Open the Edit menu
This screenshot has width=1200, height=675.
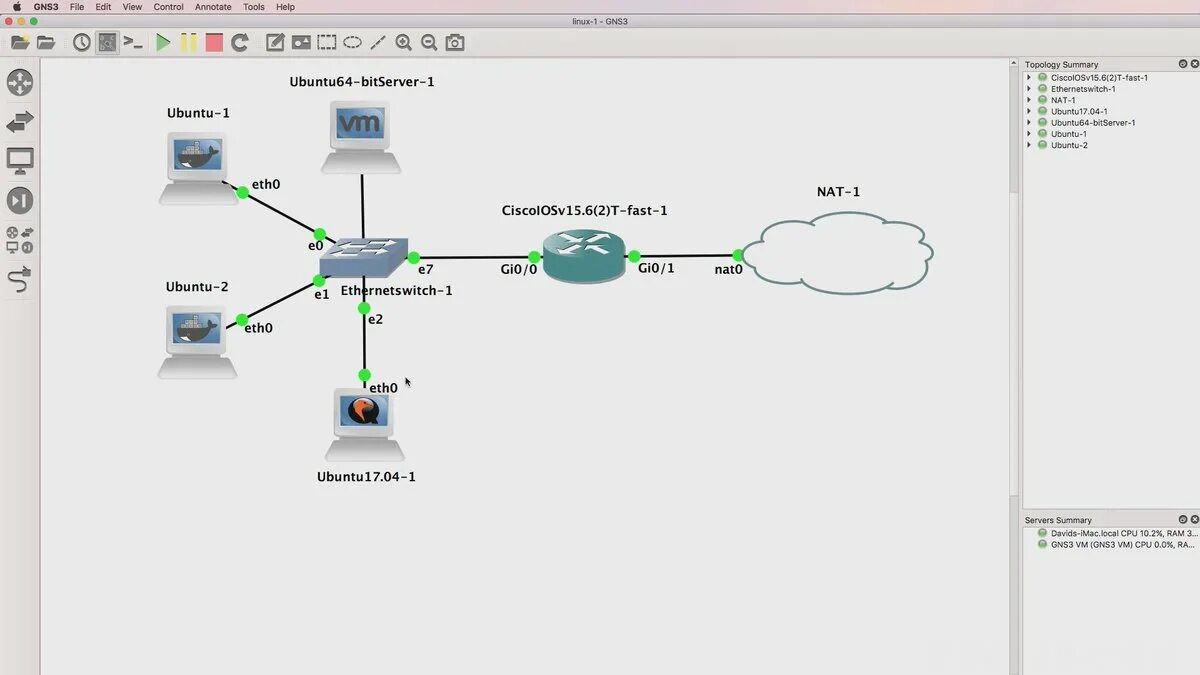pyautogui.click(x=103, y=7)
